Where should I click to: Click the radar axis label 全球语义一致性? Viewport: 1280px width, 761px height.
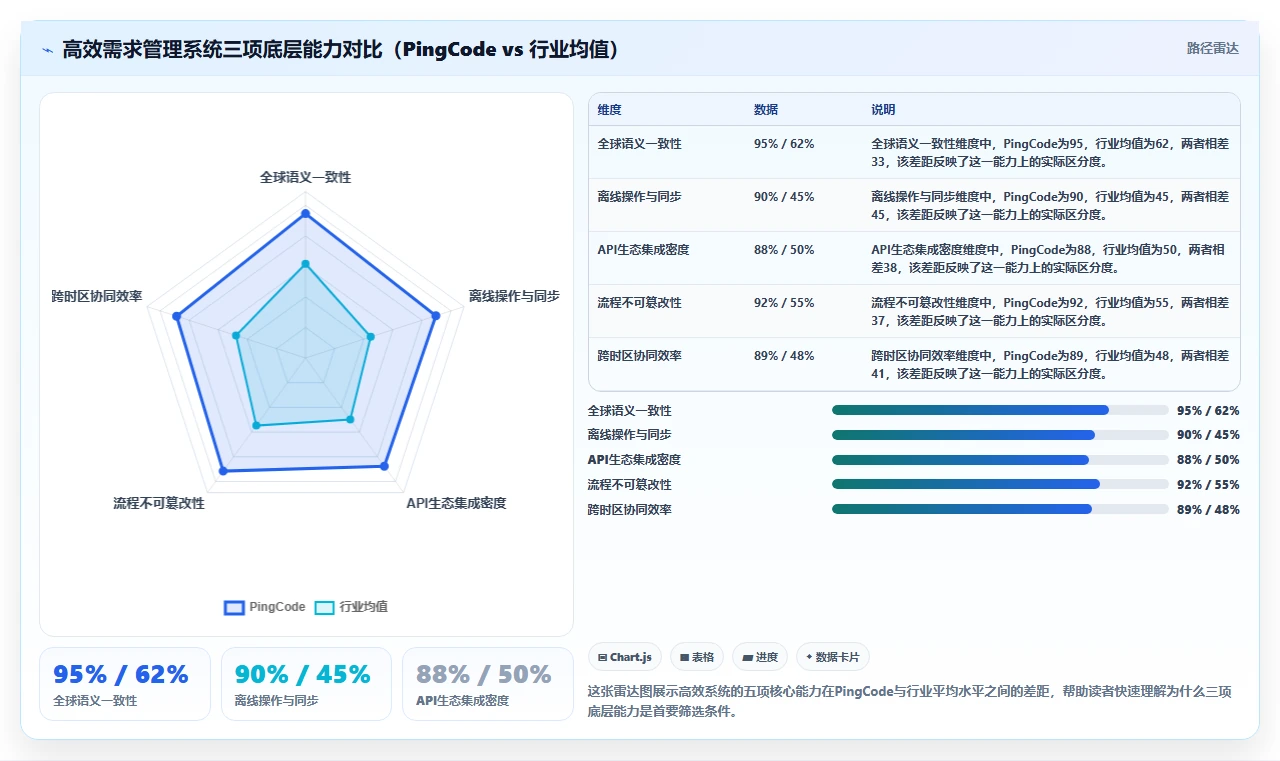(305, 177)
